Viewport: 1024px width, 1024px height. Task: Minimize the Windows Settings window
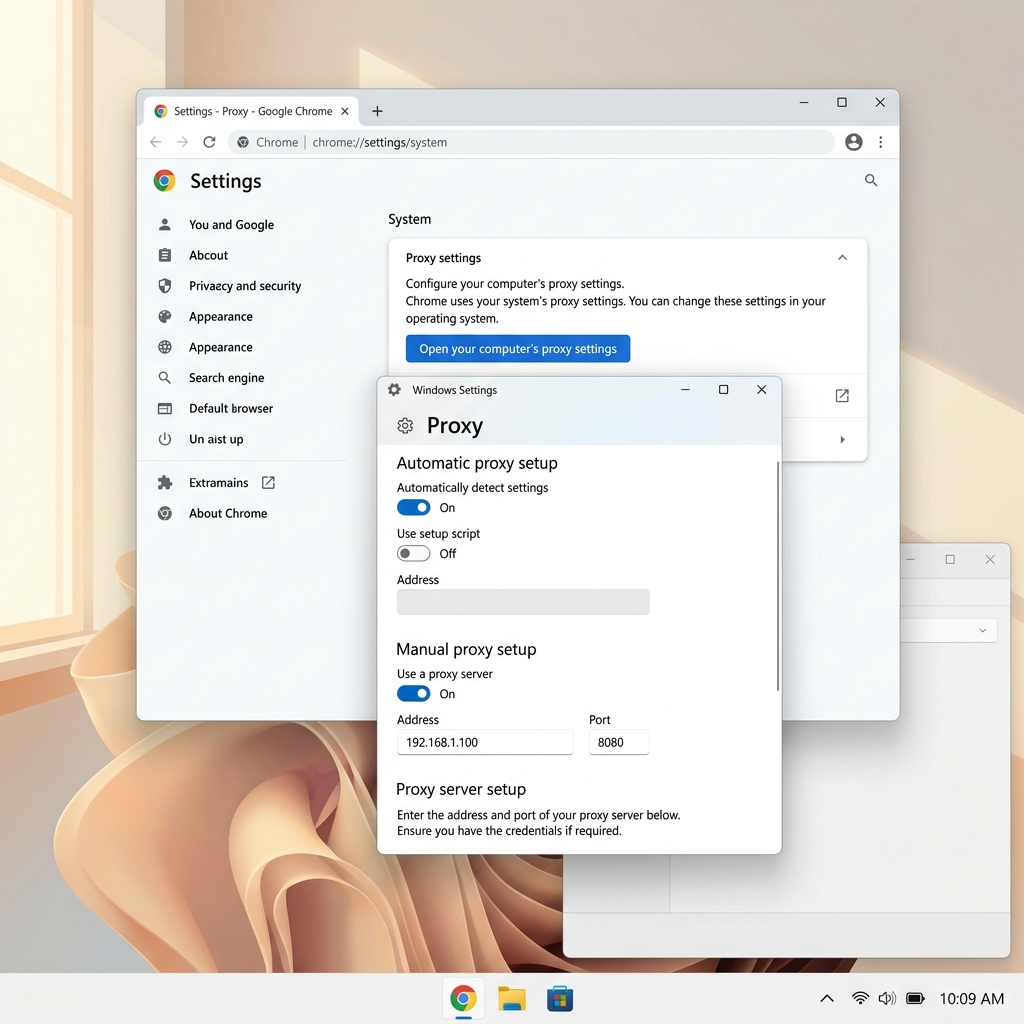click(685, 390)
